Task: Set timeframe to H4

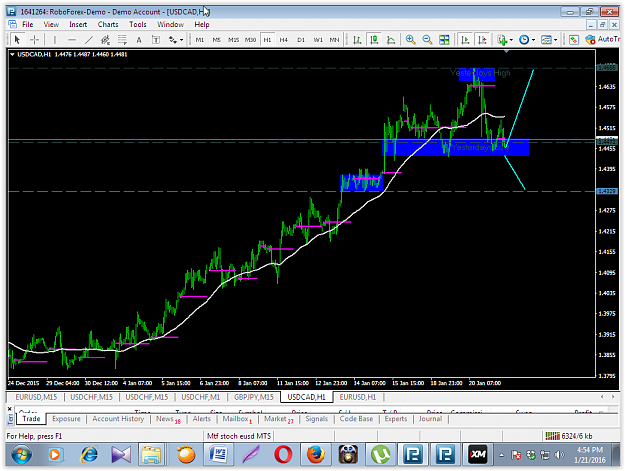Action: (x=283, y=40)
